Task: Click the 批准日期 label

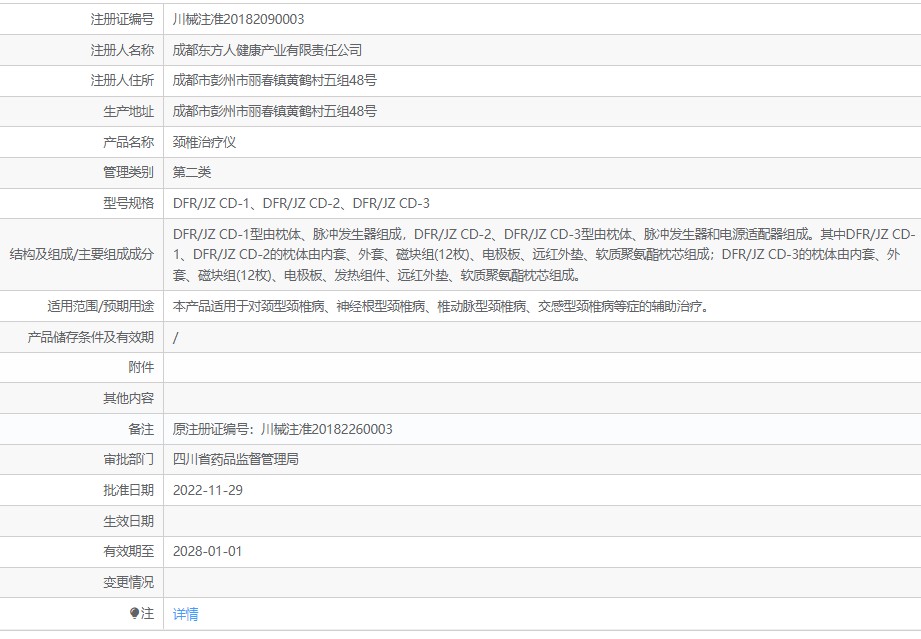Action: 129,490
